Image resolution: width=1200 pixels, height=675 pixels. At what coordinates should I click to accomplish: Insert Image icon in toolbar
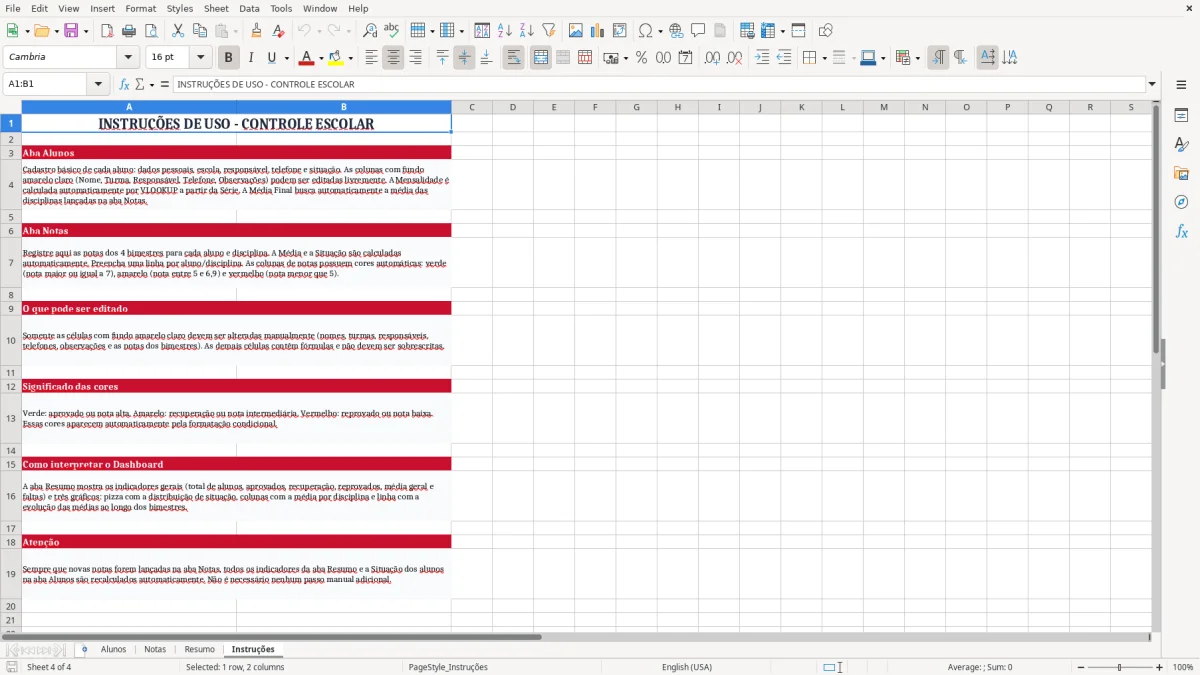coord(576,31)
